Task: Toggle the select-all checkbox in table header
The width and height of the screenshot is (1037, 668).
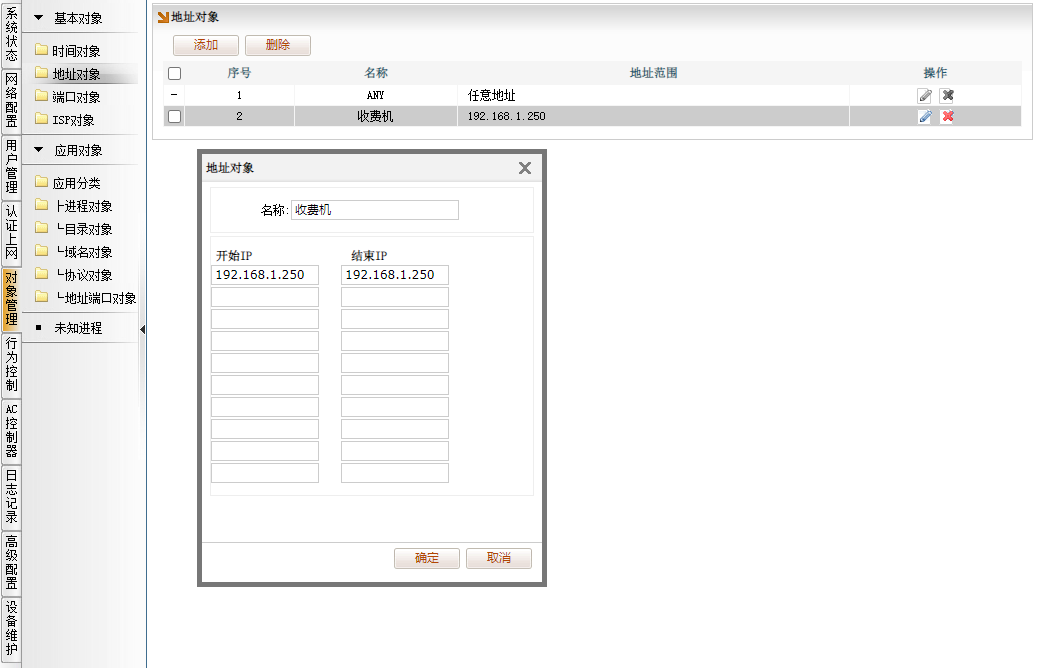Action: tap(175, 73)
